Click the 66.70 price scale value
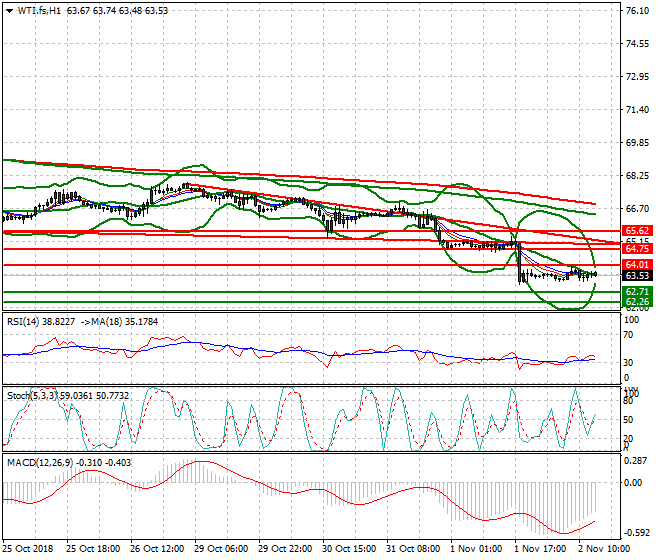 point(637,209)
